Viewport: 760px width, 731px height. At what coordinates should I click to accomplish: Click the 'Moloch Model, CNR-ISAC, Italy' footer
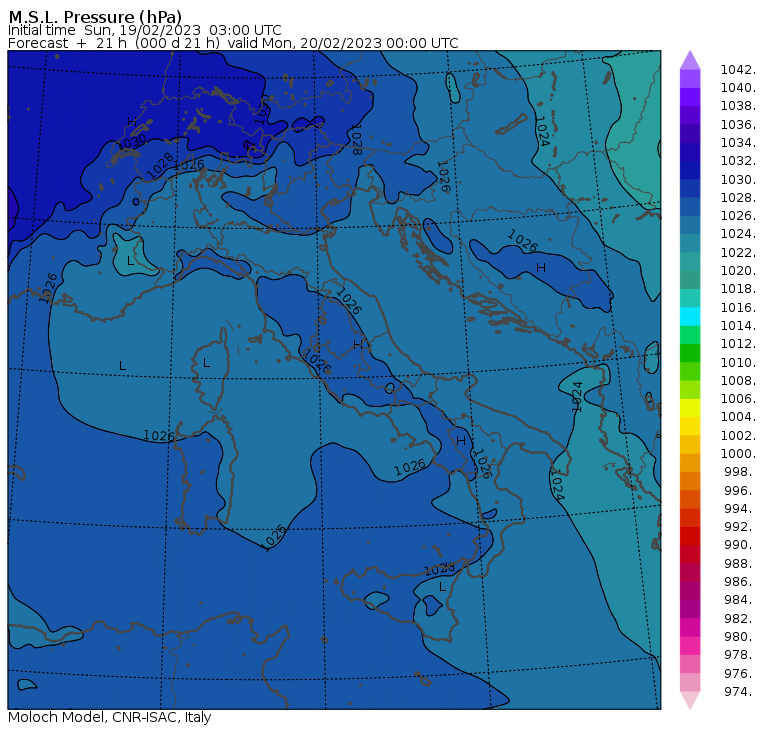[x=110, y=717]
